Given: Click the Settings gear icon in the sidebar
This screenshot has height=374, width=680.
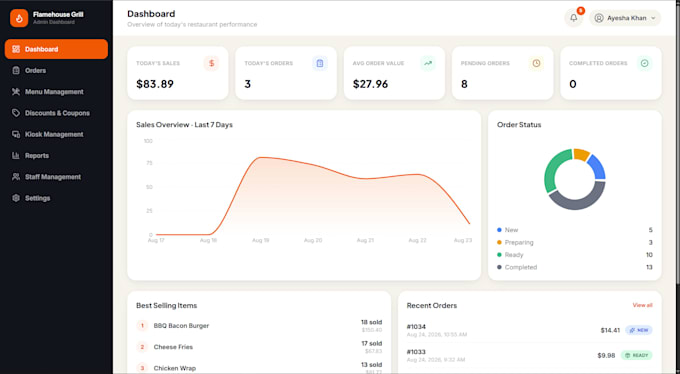Looking at the screenshot, I should 16,198.
